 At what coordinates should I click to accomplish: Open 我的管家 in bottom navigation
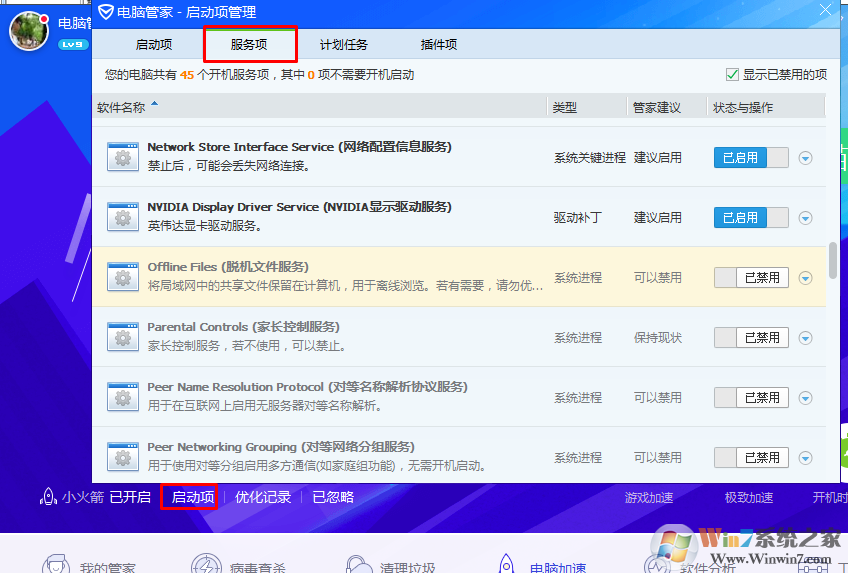(x=89, y=565)
